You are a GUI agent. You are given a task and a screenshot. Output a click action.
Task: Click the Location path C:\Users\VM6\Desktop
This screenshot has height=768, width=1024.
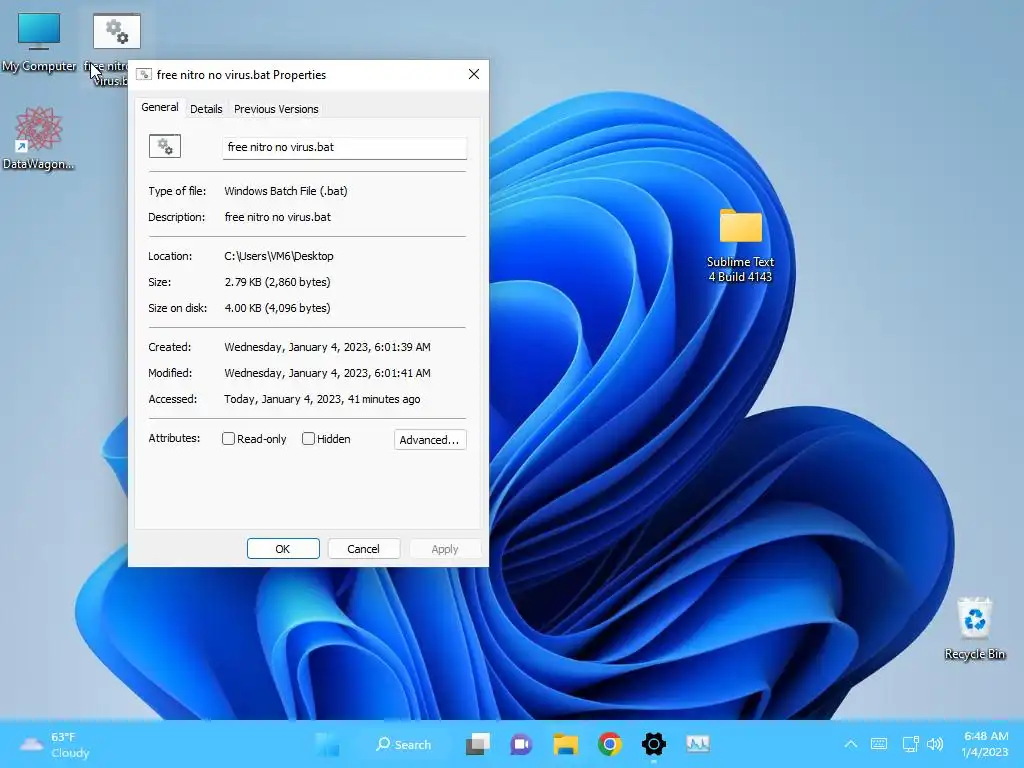pyautogui.click(x=279, y=256)
